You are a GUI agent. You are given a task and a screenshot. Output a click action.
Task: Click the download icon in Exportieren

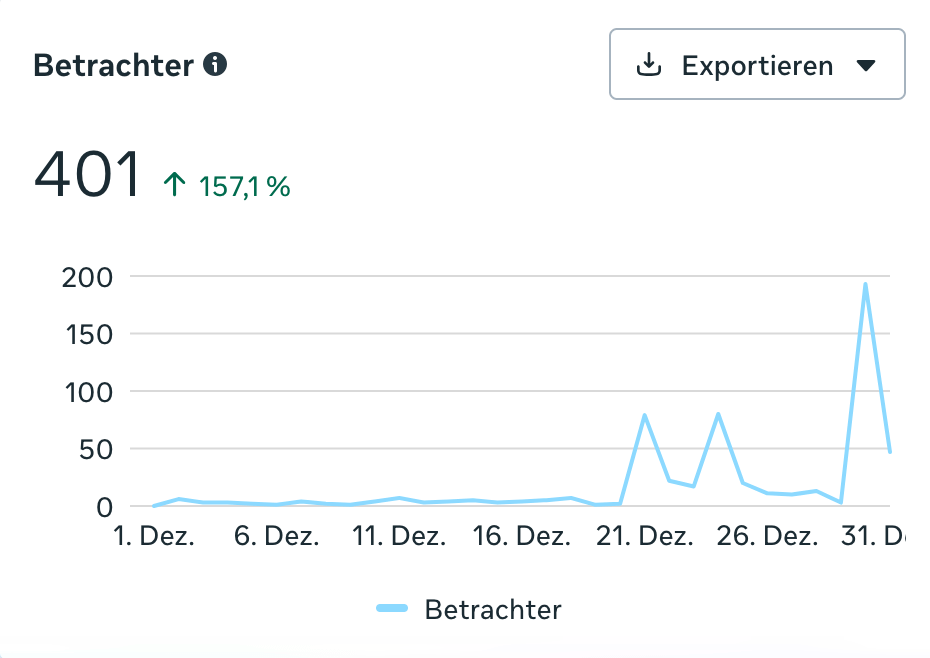[x=650, y=66]
